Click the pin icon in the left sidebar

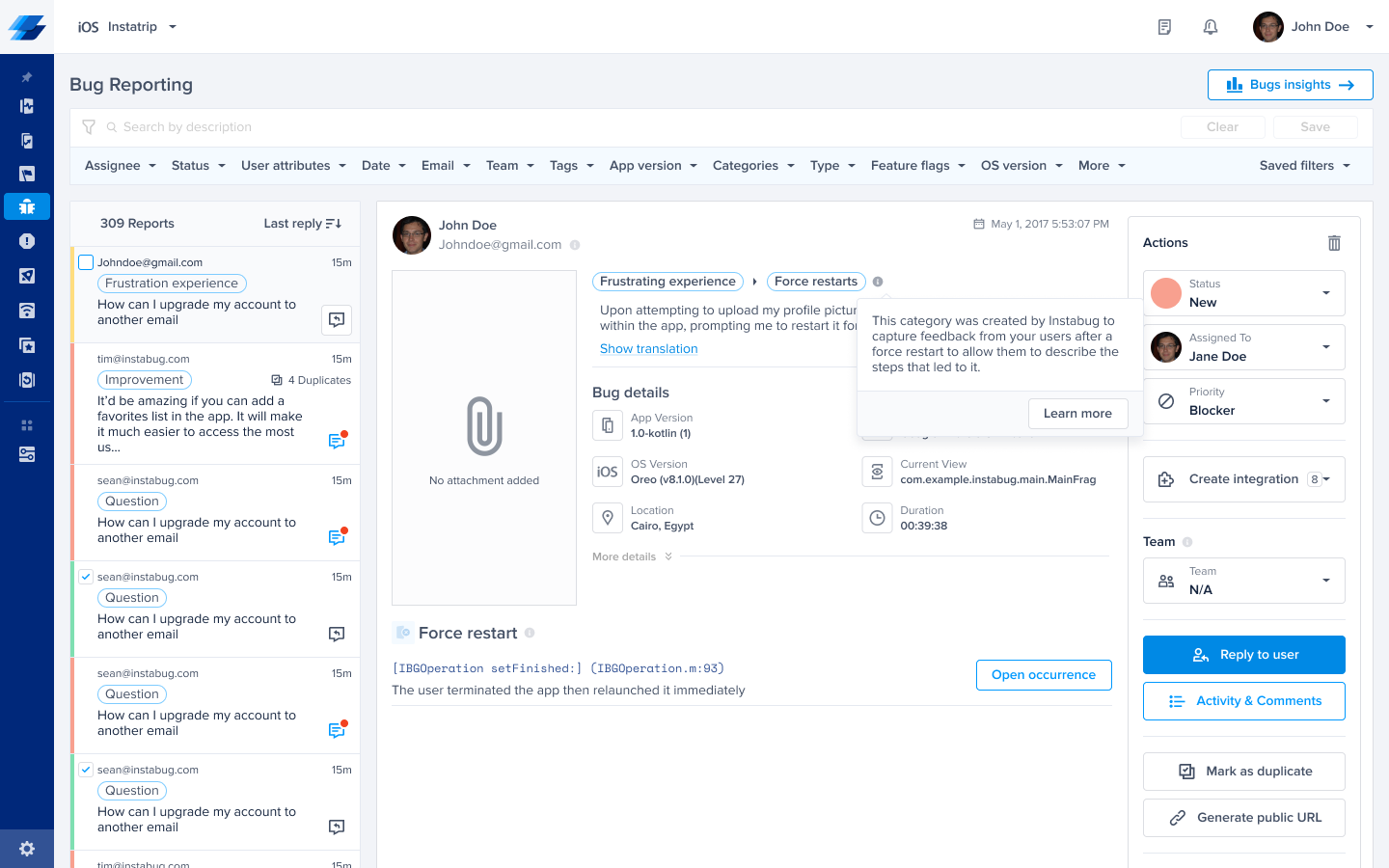click(27, 77)
